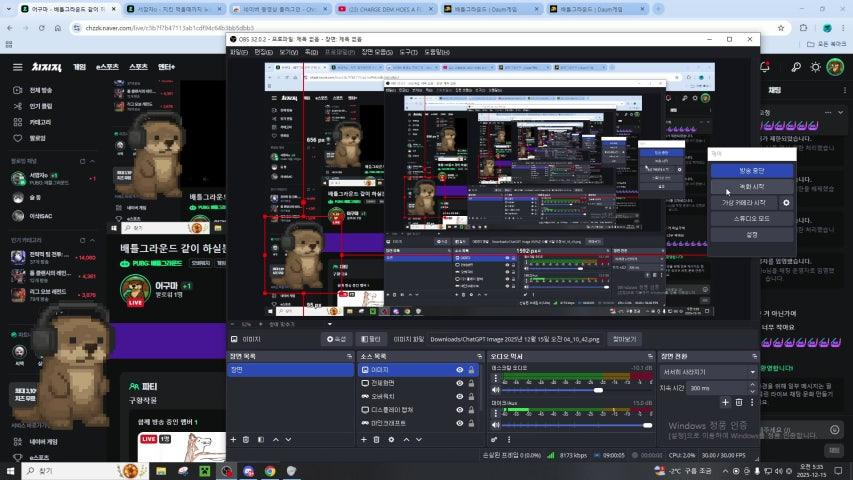Collapse followed channels section in Chzzk sidebar

(92, 162)
